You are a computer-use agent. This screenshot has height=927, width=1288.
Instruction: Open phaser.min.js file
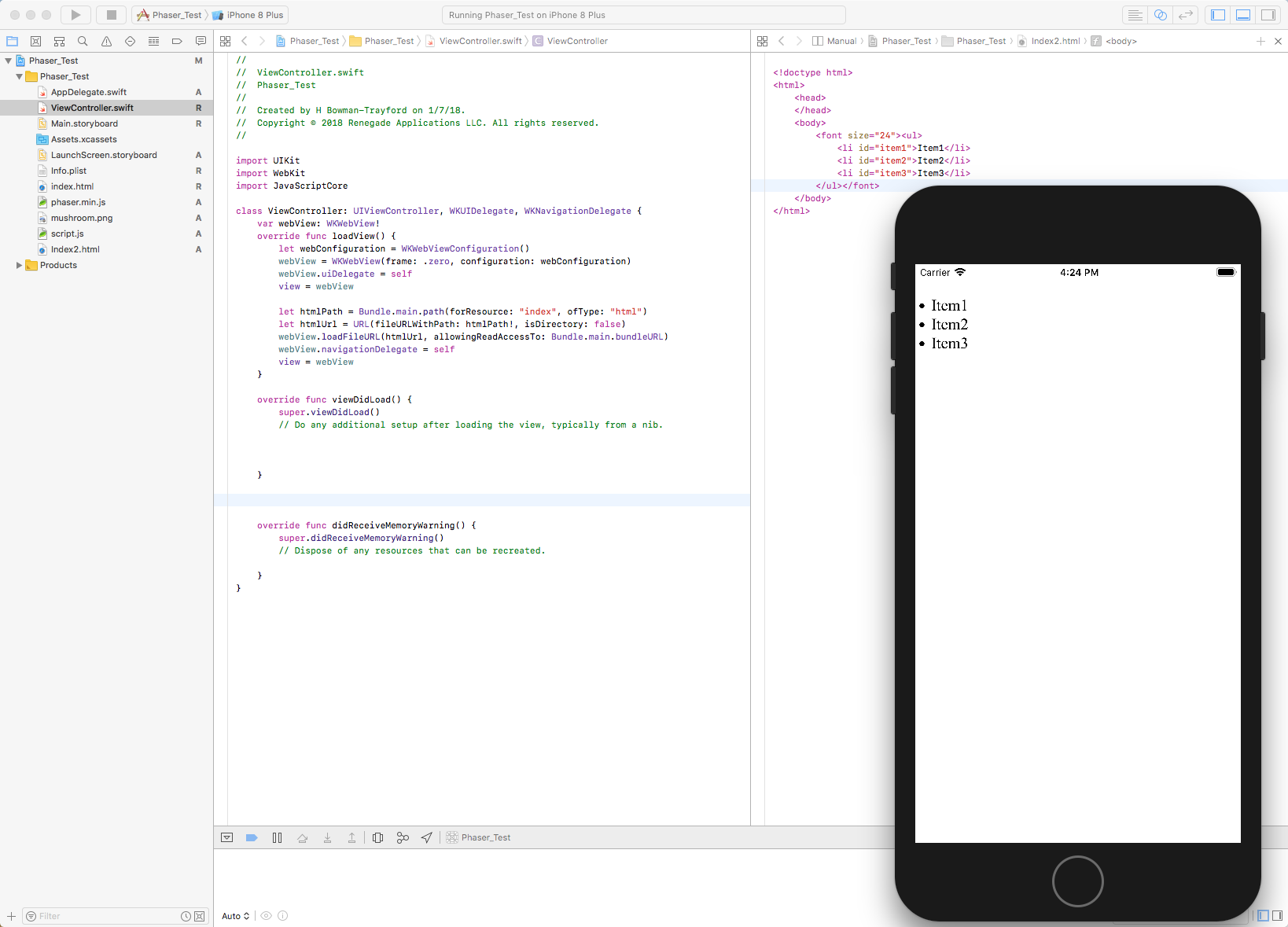pos(78,202)
